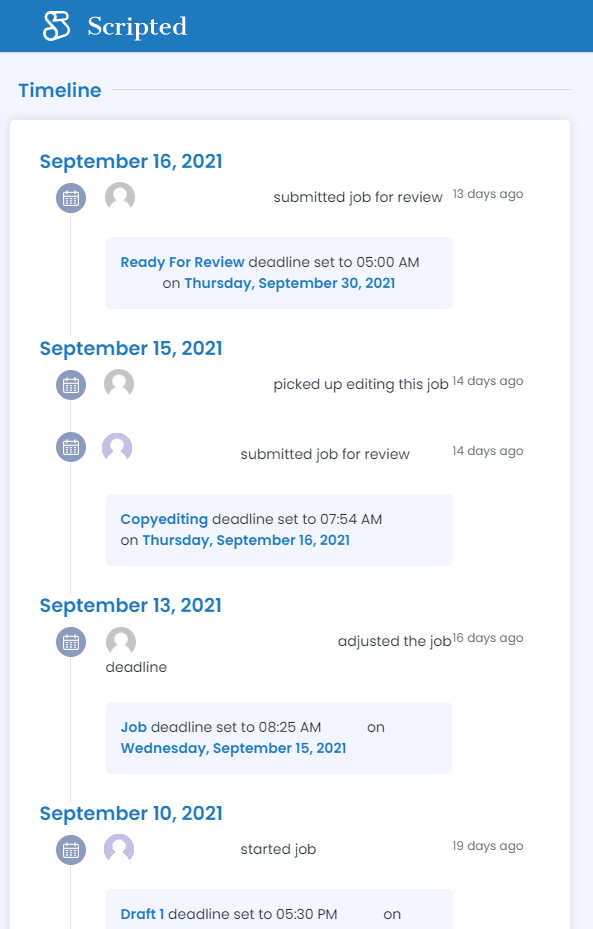
Task: Open the Scripted wordmark link
Action: (x=137, y=27)
